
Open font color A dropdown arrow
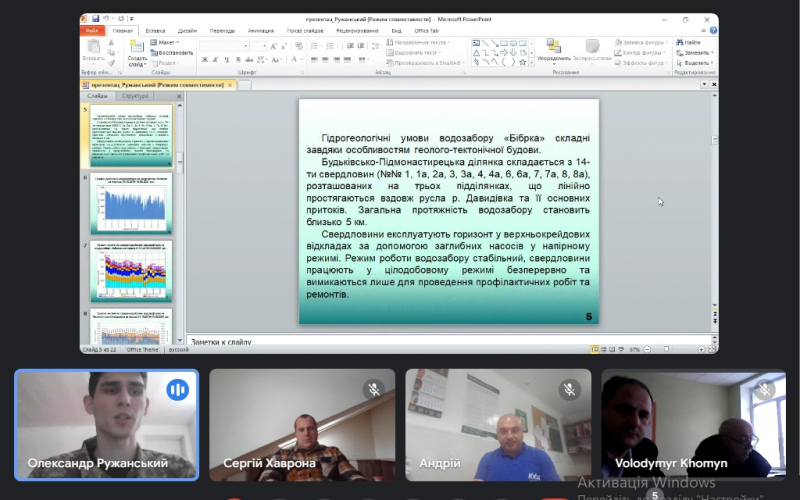(302, 60)
